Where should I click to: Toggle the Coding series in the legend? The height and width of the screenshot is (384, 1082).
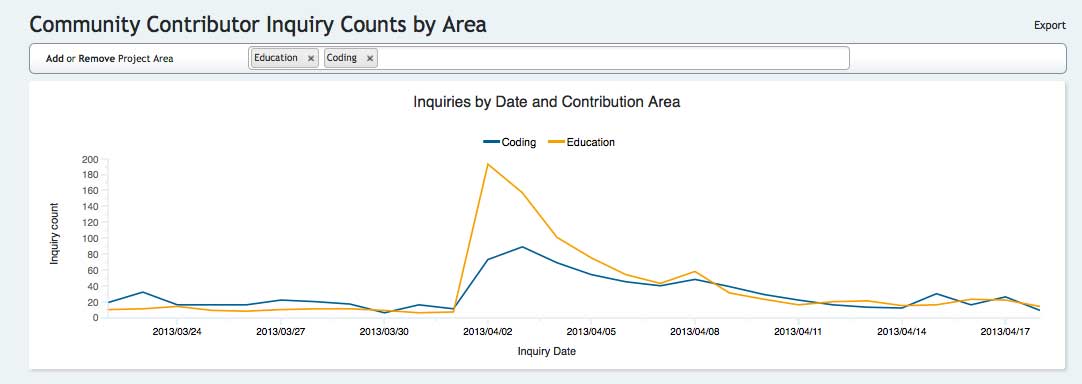(510, 142)
